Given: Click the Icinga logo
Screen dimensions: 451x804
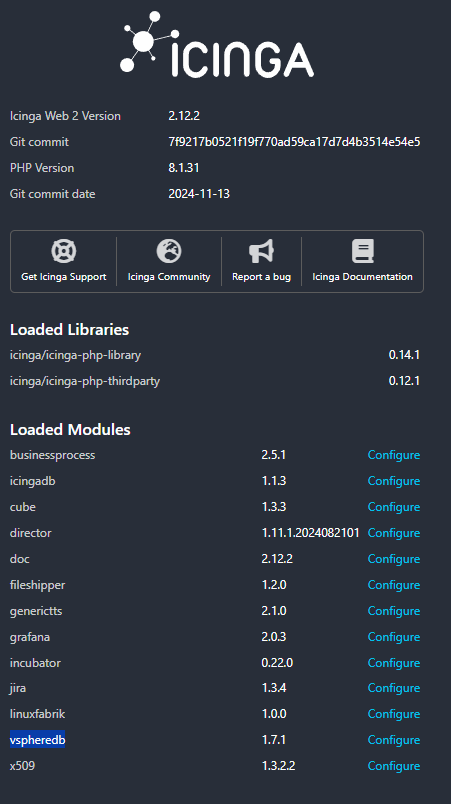Looking at the screenshot, I should 217,45.
